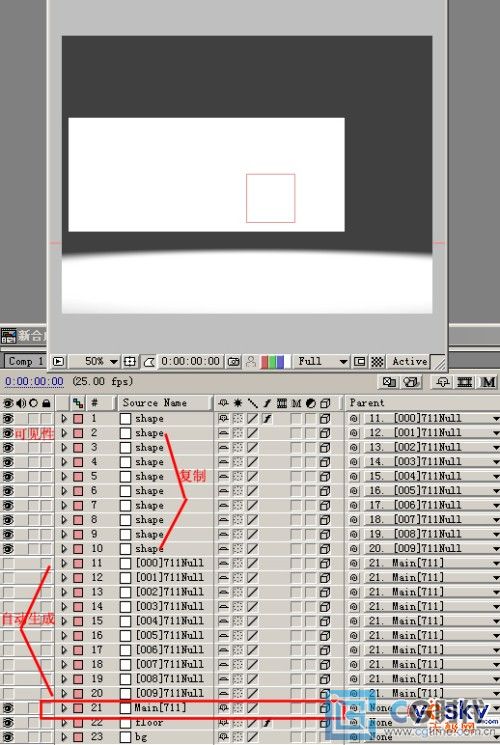The height and width of the screenshot is (745, 500).
Task: Click the effect f switch on floor layer
Action: tap(268, 723)
